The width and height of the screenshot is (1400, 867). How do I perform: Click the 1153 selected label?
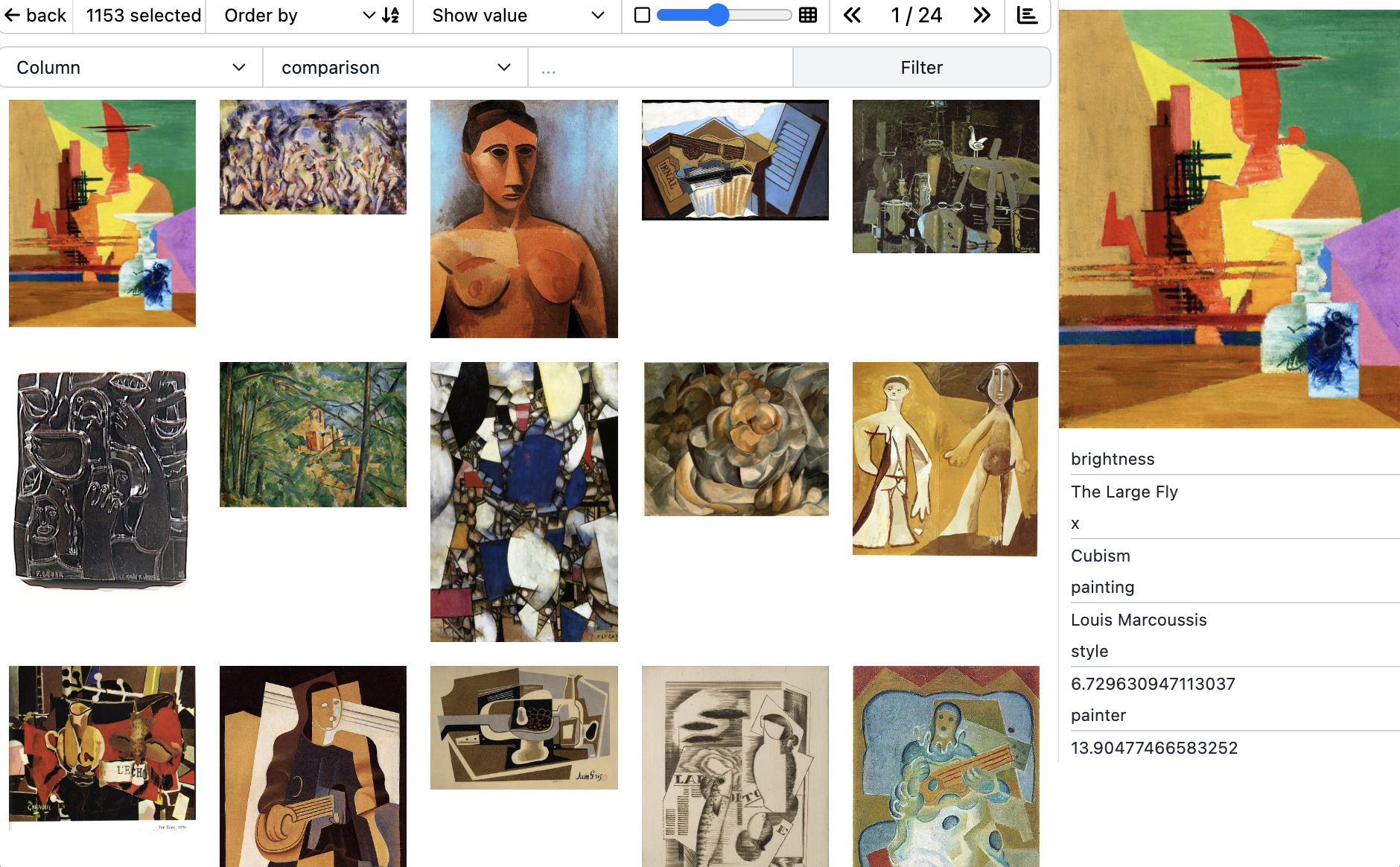tap(143, 16)
